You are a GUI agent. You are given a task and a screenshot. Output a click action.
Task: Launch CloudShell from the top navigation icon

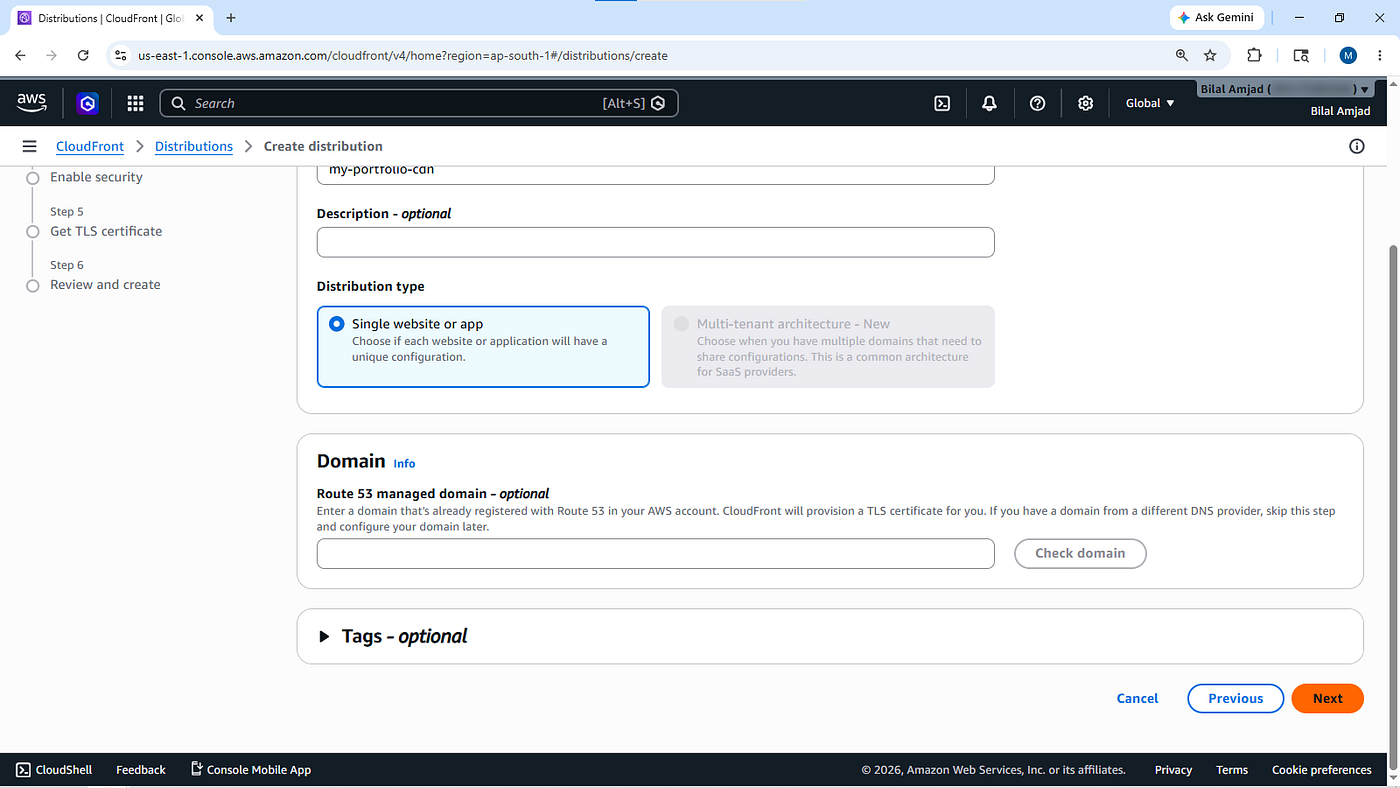[x=942, y=103]
